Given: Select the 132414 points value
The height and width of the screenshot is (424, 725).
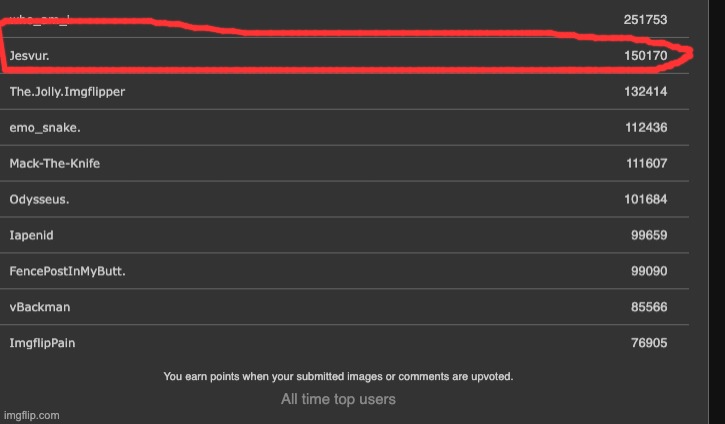Looking at the screenshot, I should pyautogui.click(x=644, y=92).
